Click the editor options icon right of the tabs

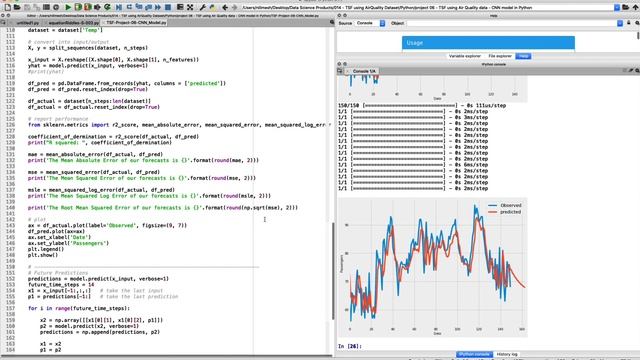332,22
